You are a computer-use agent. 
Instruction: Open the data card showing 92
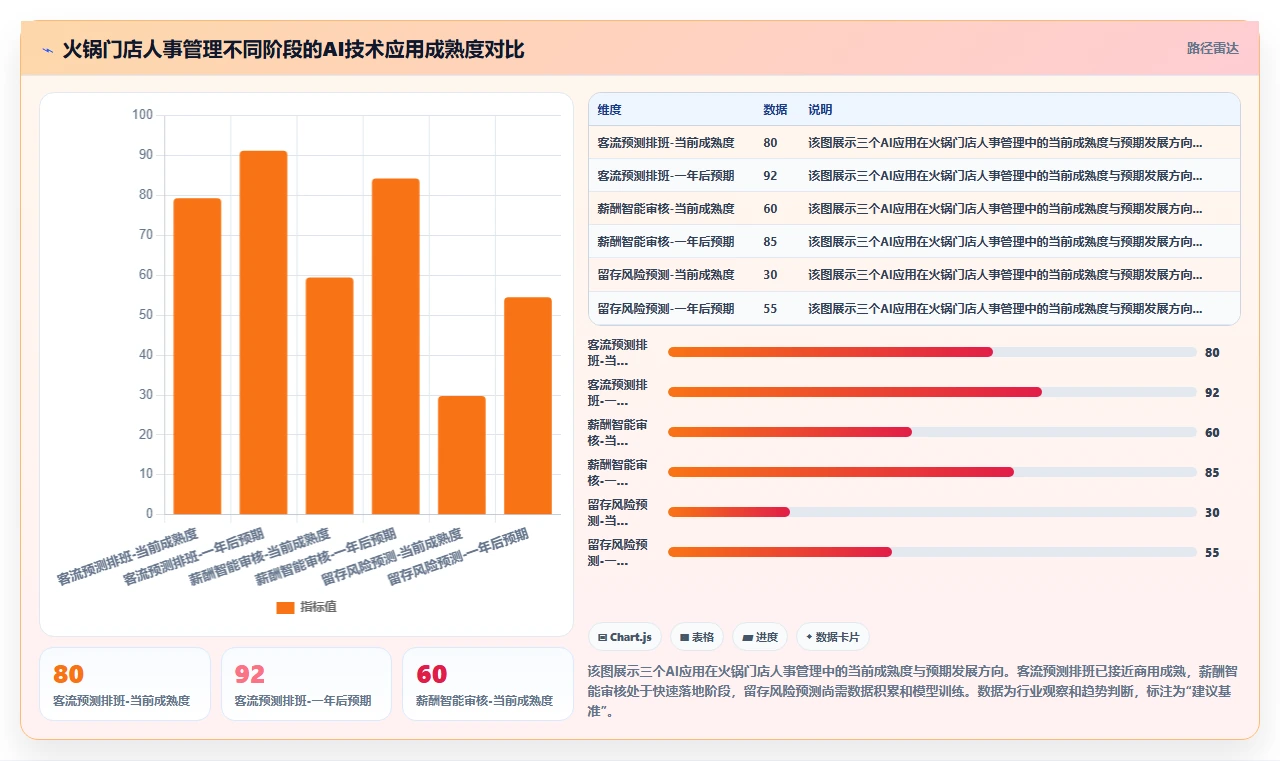click(x=306, y=684)
